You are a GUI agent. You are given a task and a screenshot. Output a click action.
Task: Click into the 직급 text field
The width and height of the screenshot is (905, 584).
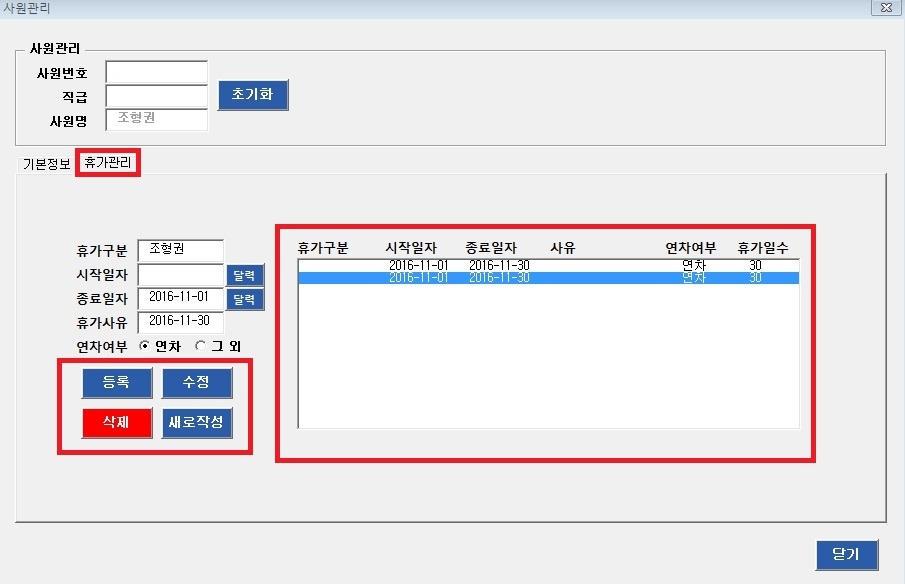(156, 96)
